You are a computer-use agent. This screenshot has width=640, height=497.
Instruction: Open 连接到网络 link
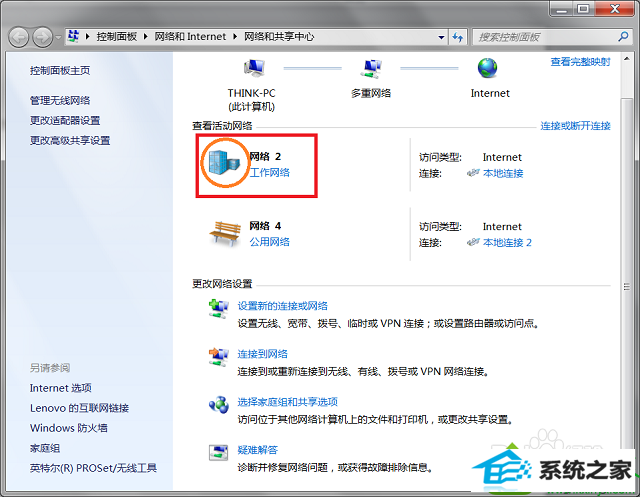point(262,354)
